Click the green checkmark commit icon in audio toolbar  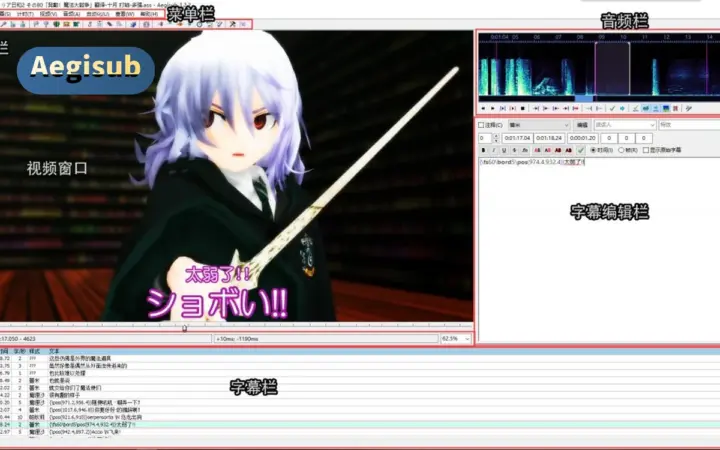point(613,108)
